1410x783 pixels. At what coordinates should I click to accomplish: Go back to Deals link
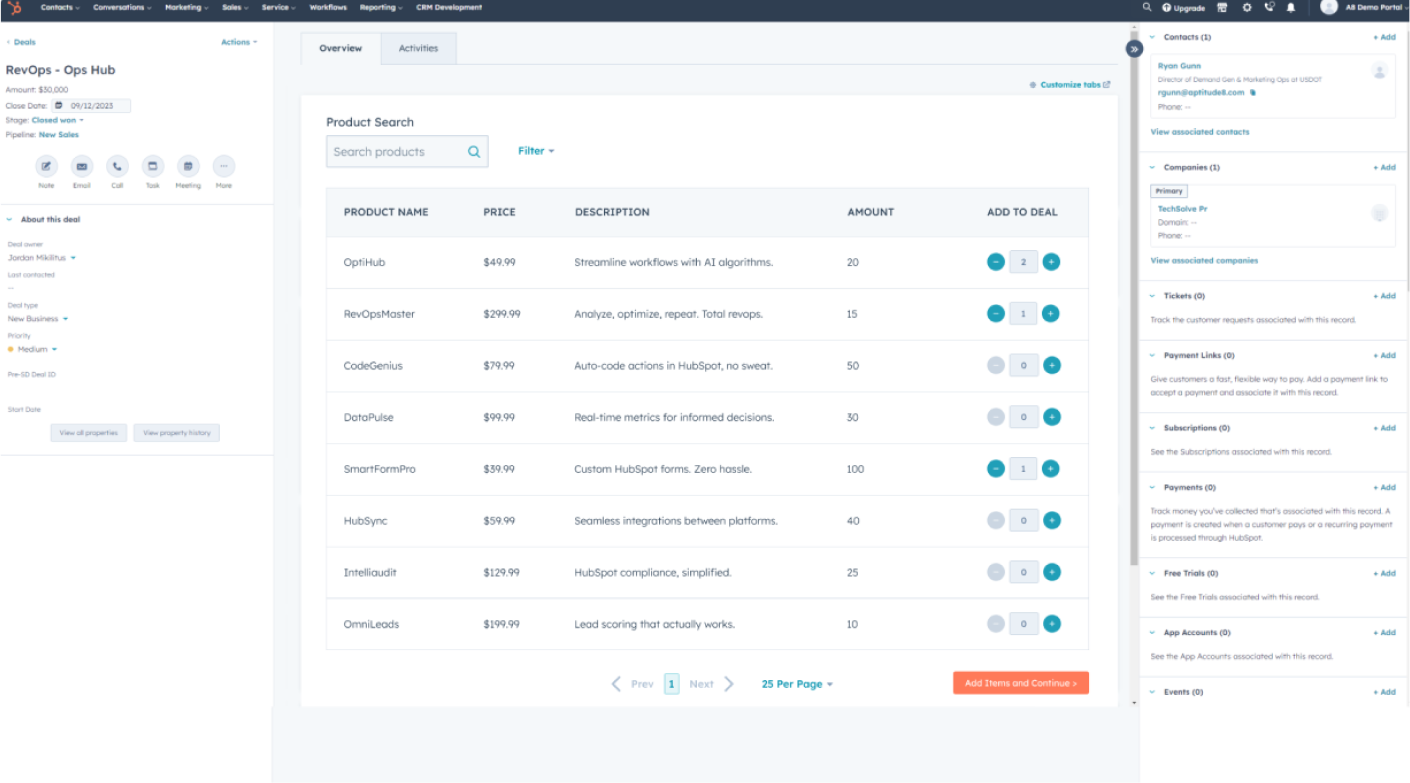pyautogui.click(x=21, y=42)
